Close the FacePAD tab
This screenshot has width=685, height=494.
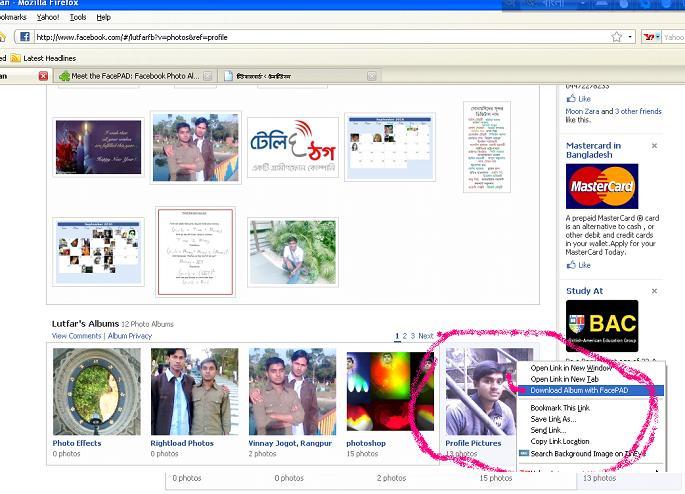(208, 76)
